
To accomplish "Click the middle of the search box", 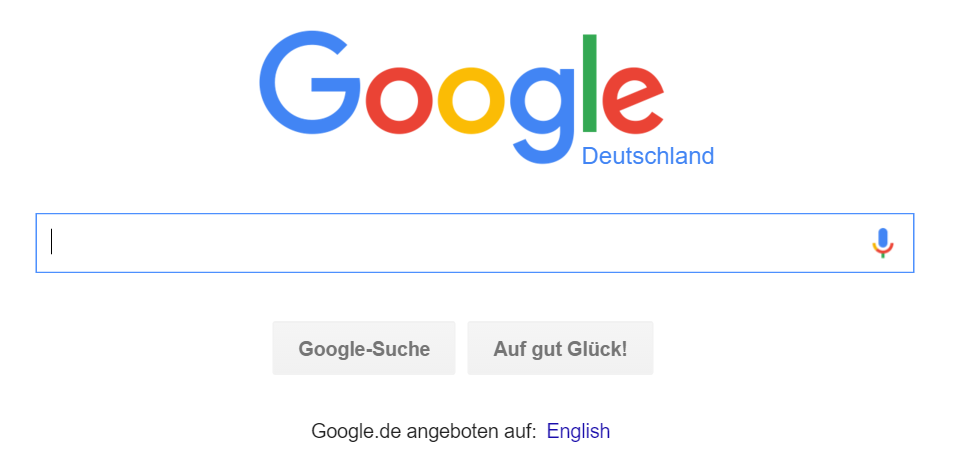I will [474, 243].
